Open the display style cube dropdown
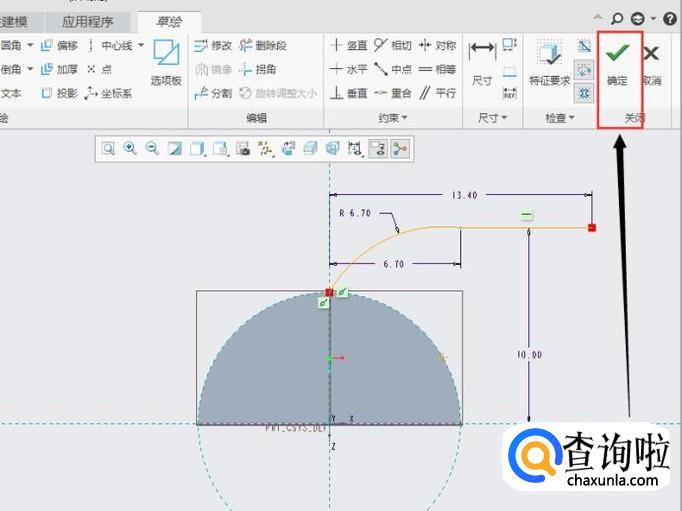 (x=197, y=149)
